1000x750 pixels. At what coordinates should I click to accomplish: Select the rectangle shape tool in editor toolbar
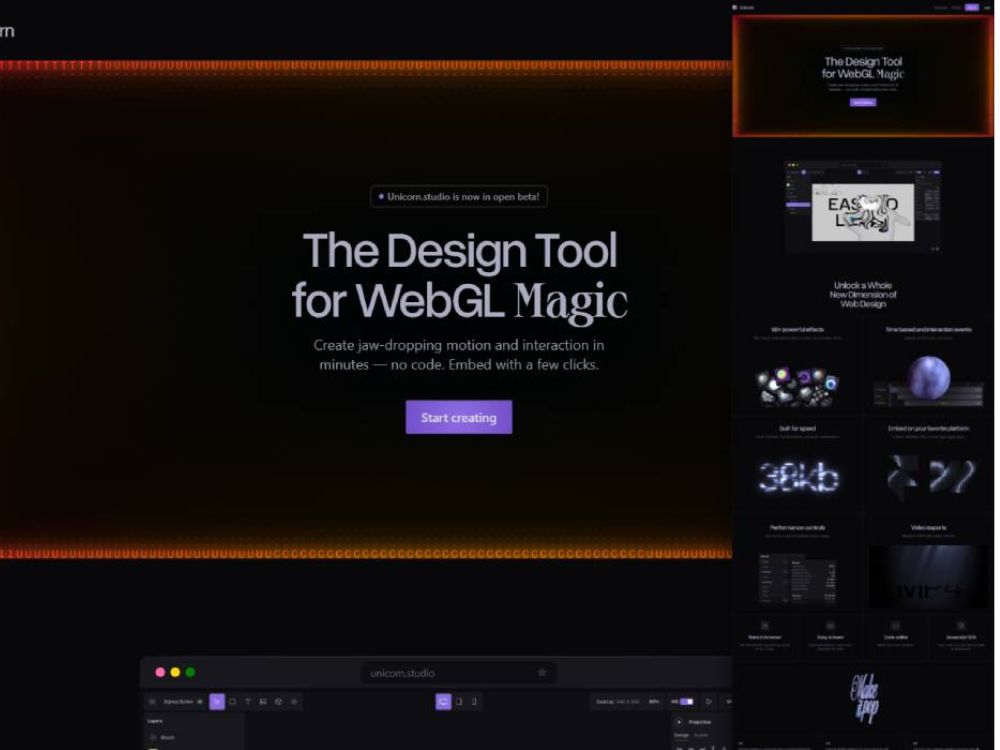(232, 702)
